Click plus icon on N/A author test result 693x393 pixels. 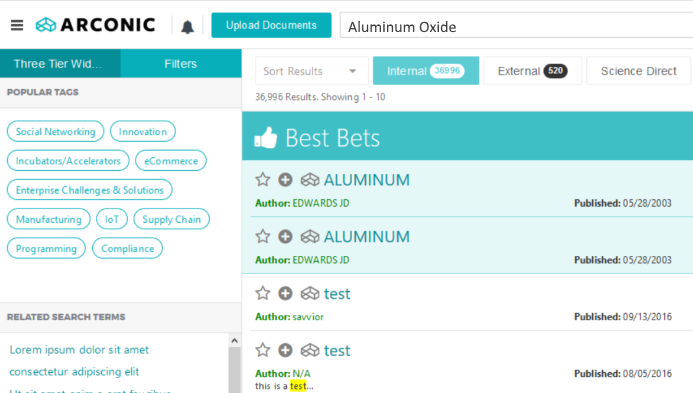click(285, 350)
